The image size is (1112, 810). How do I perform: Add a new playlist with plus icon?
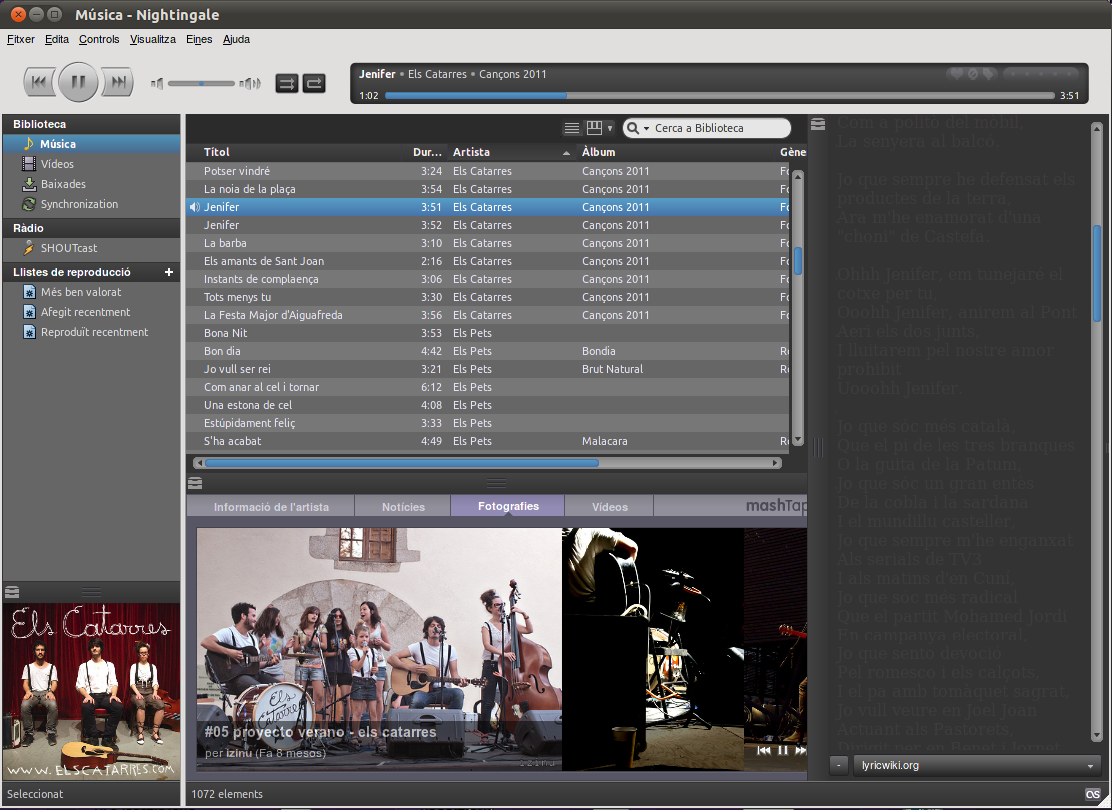point(169,272)
